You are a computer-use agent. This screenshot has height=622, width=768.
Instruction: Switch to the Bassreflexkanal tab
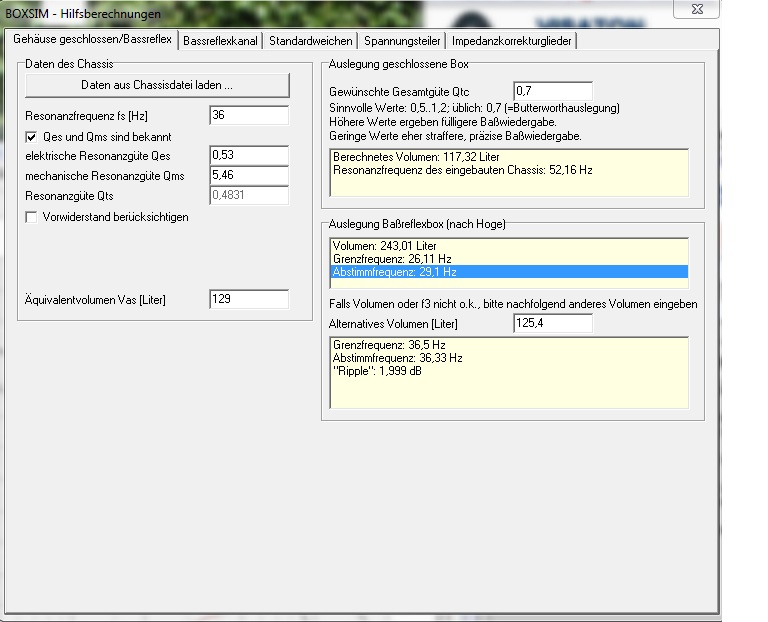point(220,41)
